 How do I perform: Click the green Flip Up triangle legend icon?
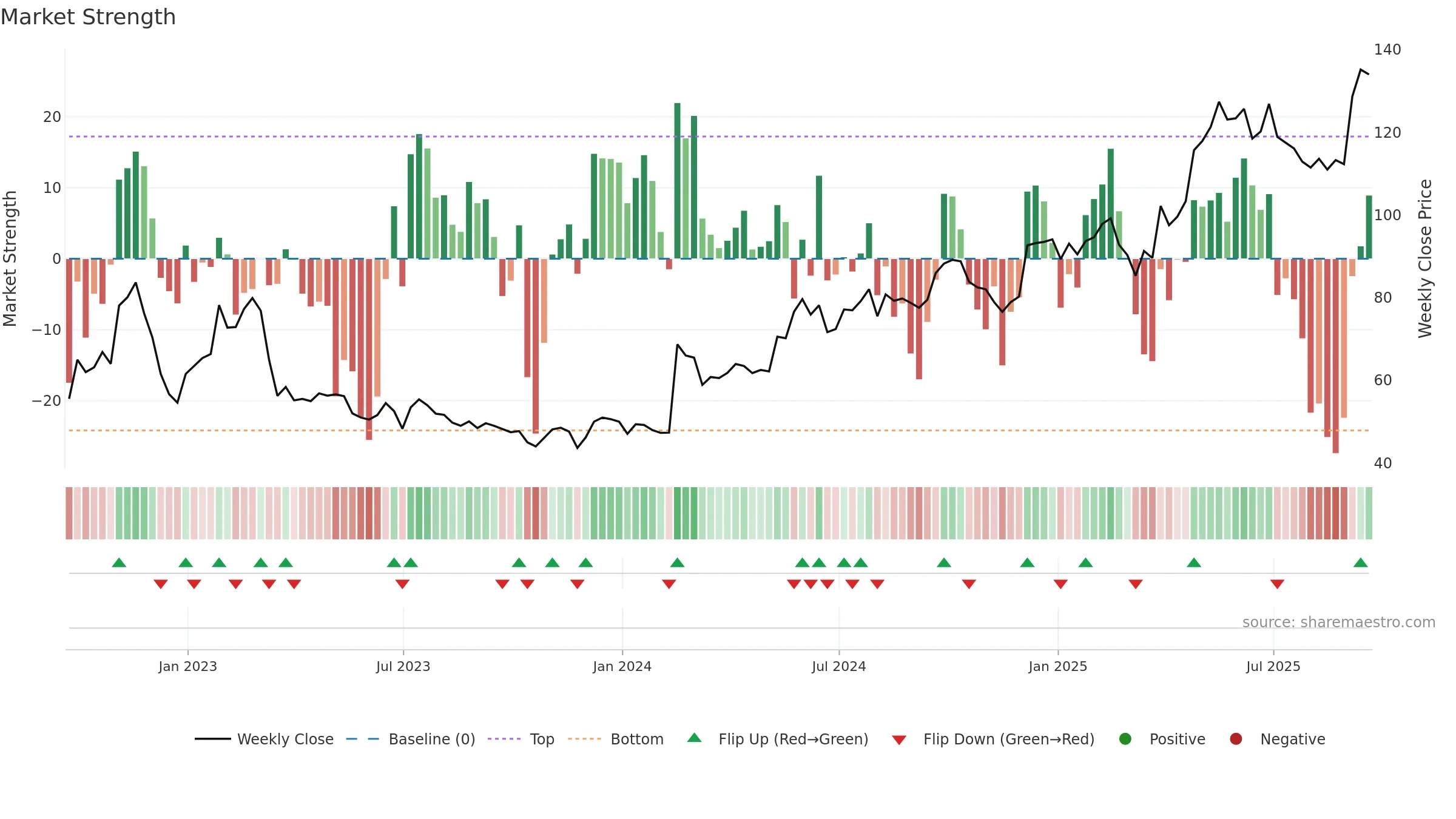tap(695, 738)
